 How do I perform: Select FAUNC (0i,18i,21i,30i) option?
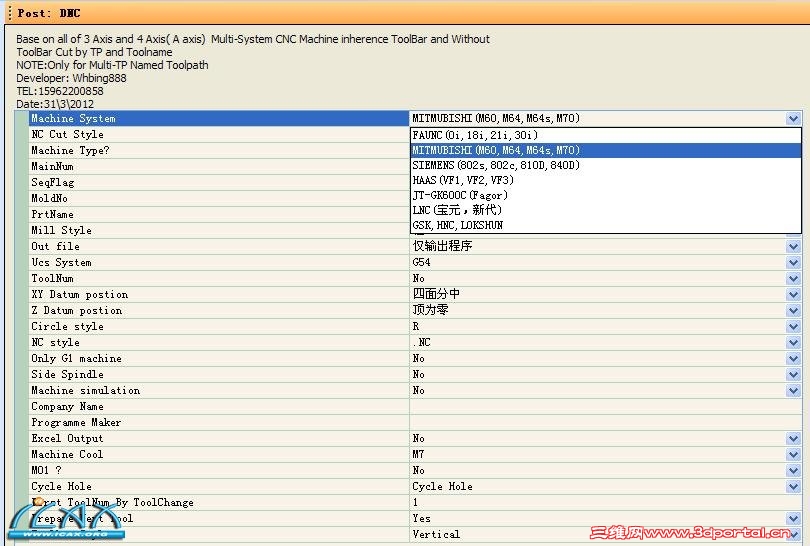point(605,135)
